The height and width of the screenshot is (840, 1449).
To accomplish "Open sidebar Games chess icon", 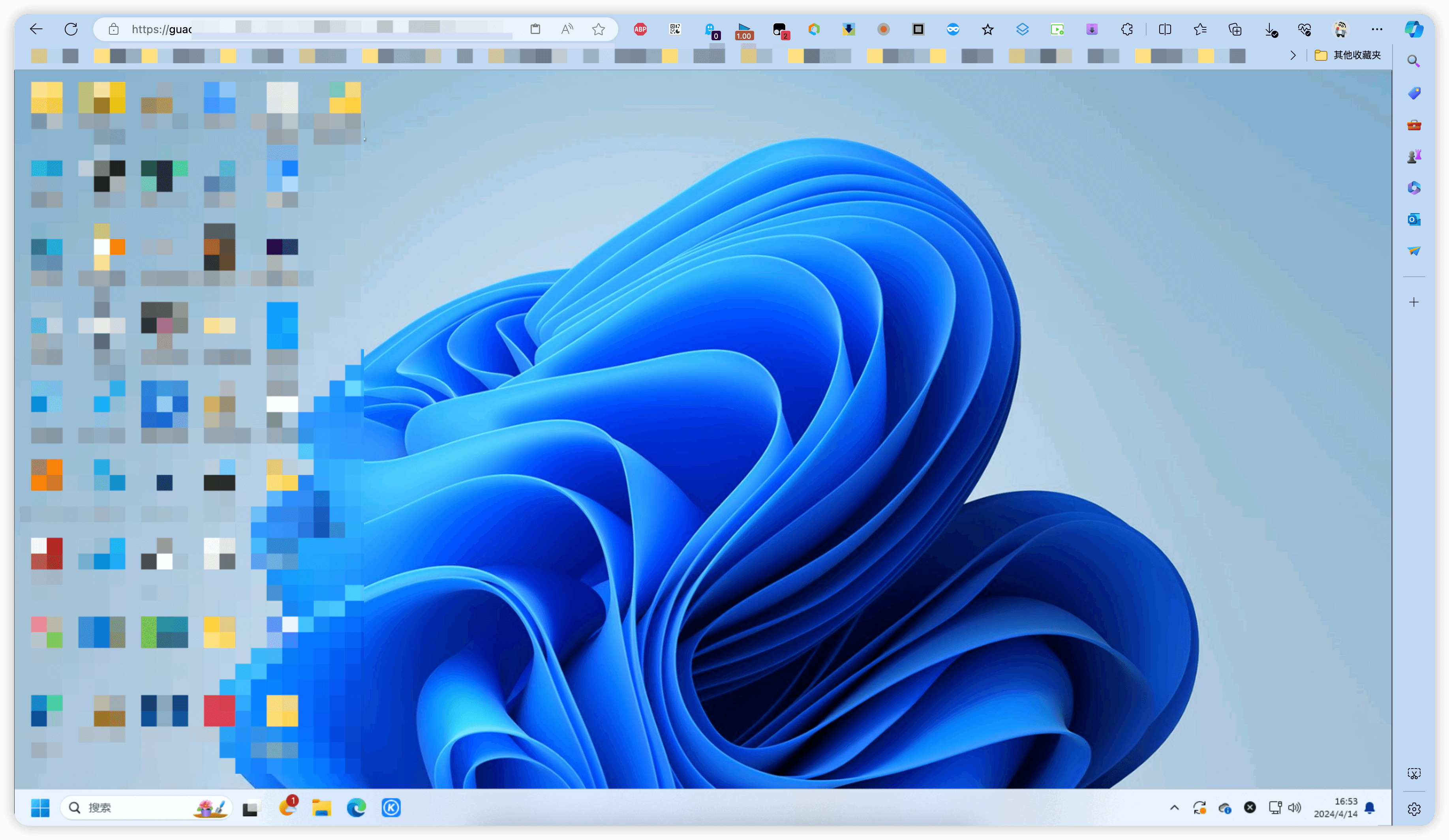I will pyautogui.click(x=1414, y=156).
